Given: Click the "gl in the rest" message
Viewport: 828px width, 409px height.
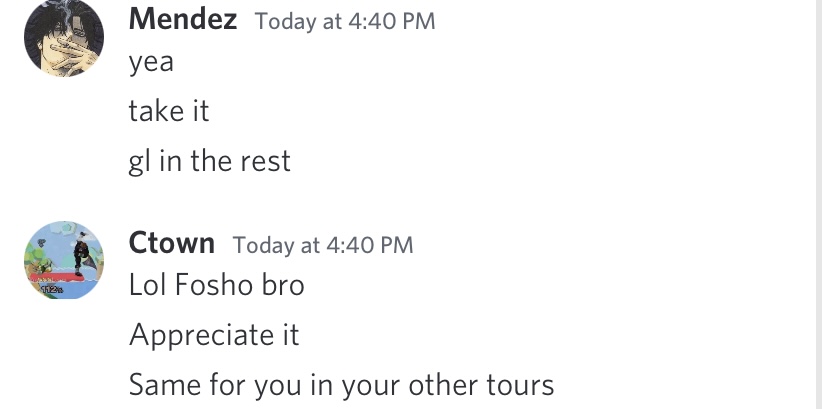Looking at the screenshot, I should pyautogui.click(x=210, y=161).
